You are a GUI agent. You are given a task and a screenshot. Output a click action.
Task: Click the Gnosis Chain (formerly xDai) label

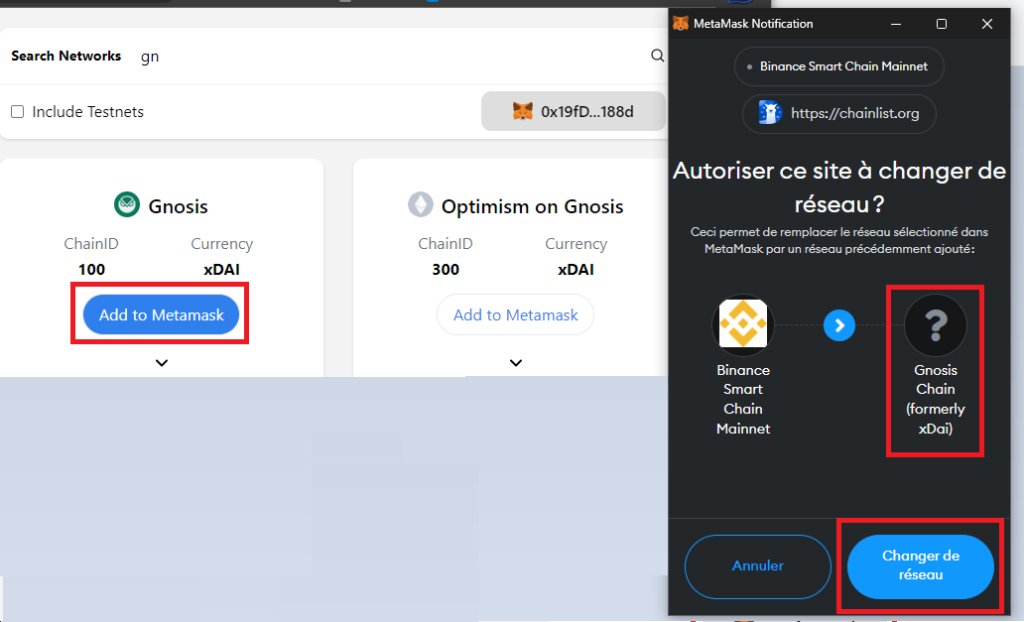[935, 399]
